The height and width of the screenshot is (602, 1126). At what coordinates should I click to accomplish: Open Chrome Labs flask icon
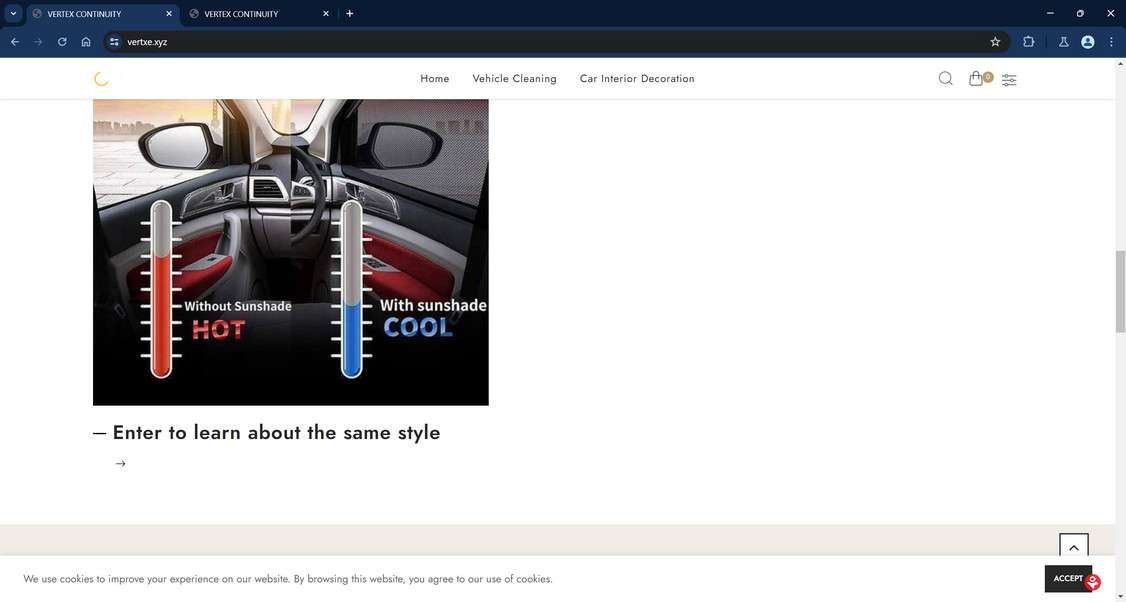1064,42
